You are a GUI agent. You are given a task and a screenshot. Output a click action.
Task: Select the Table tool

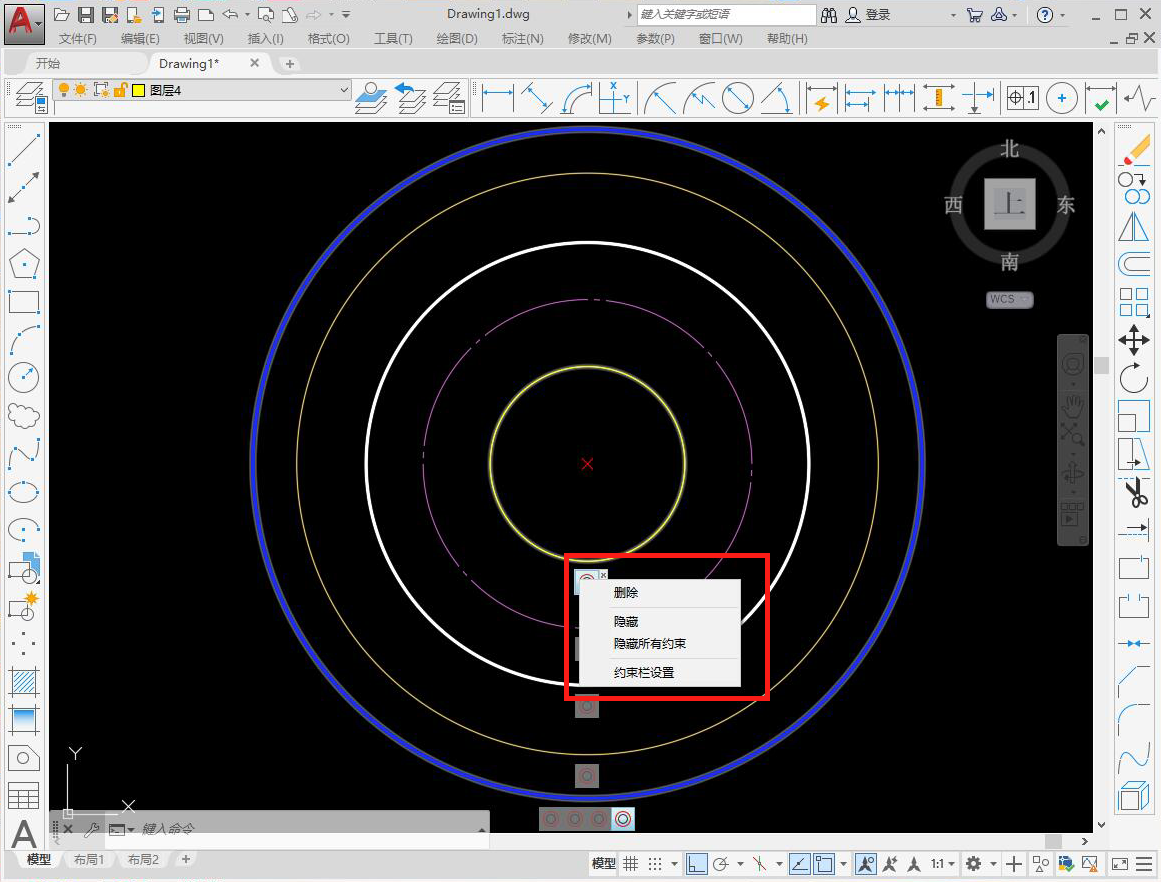[x=24, y=796]
